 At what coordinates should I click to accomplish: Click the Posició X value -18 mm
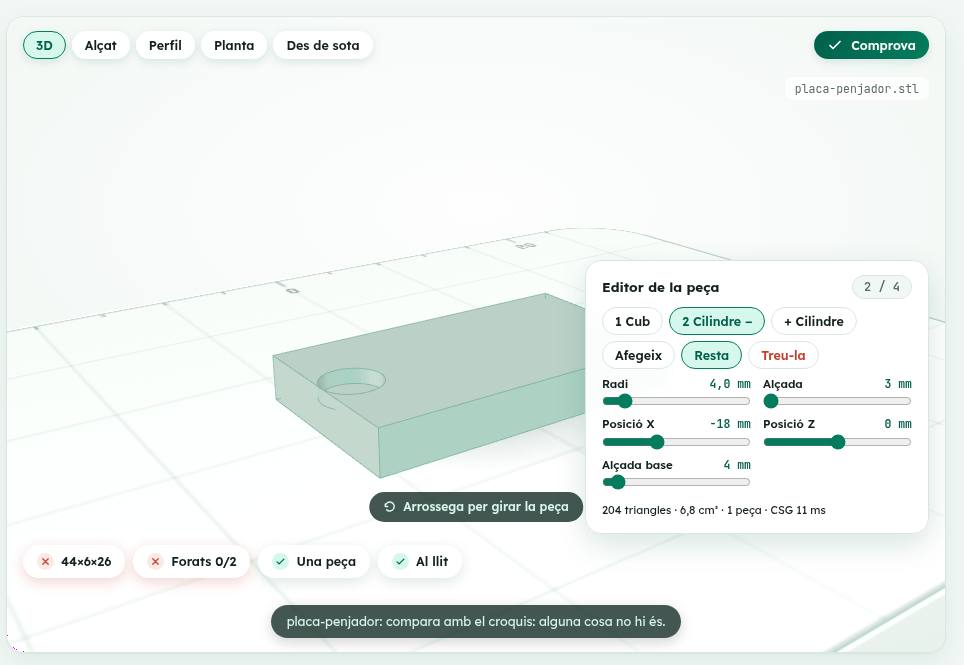[x=730, y=423]
